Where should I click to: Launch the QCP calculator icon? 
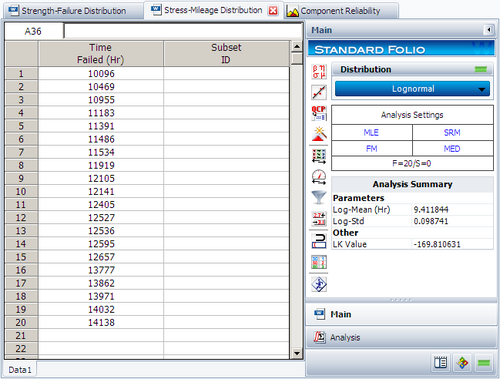pyautogui.click(x=319, y=113)
